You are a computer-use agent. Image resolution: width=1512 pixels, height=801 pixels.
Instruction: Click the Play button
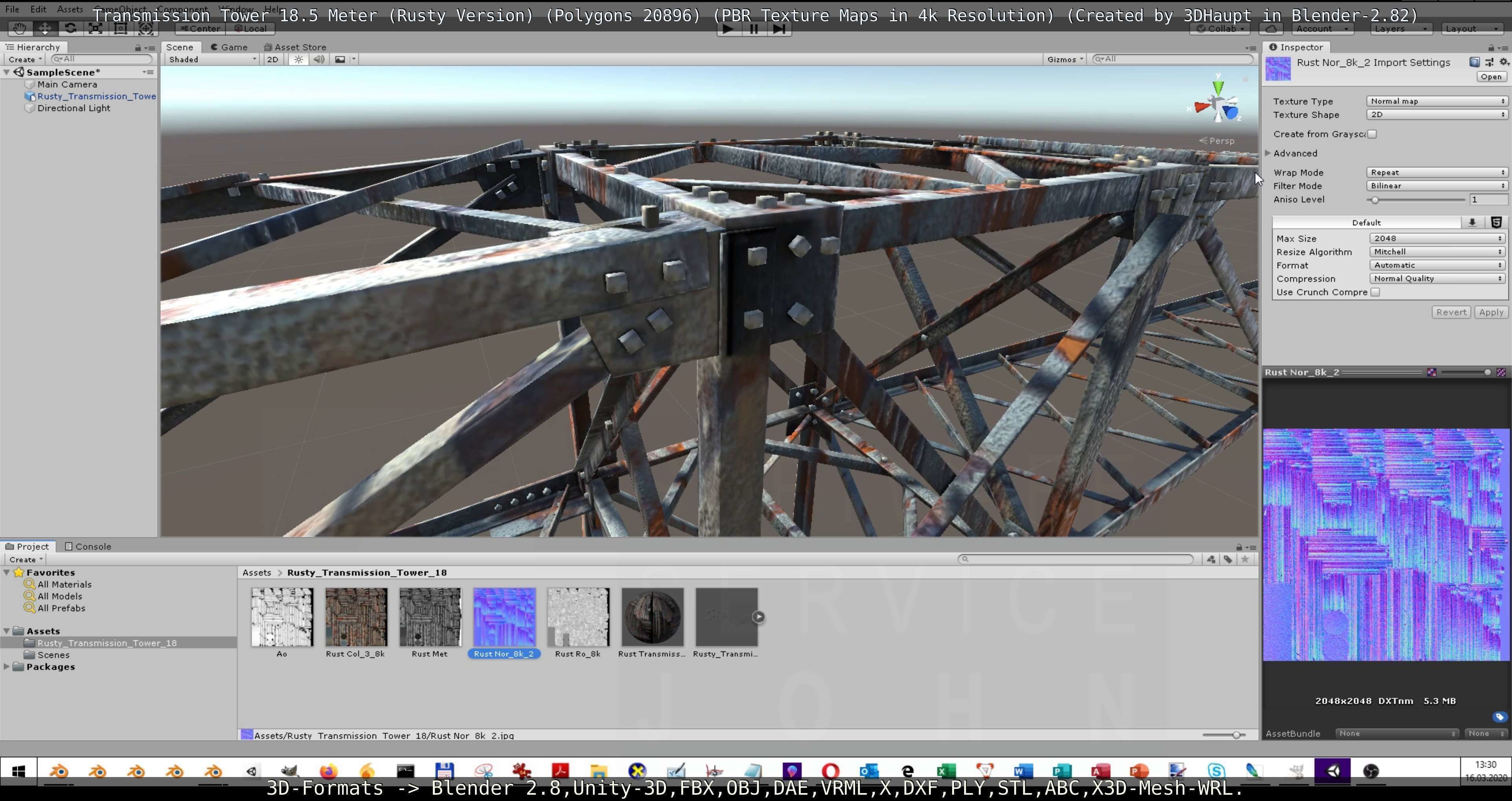[x=728, y=29]
